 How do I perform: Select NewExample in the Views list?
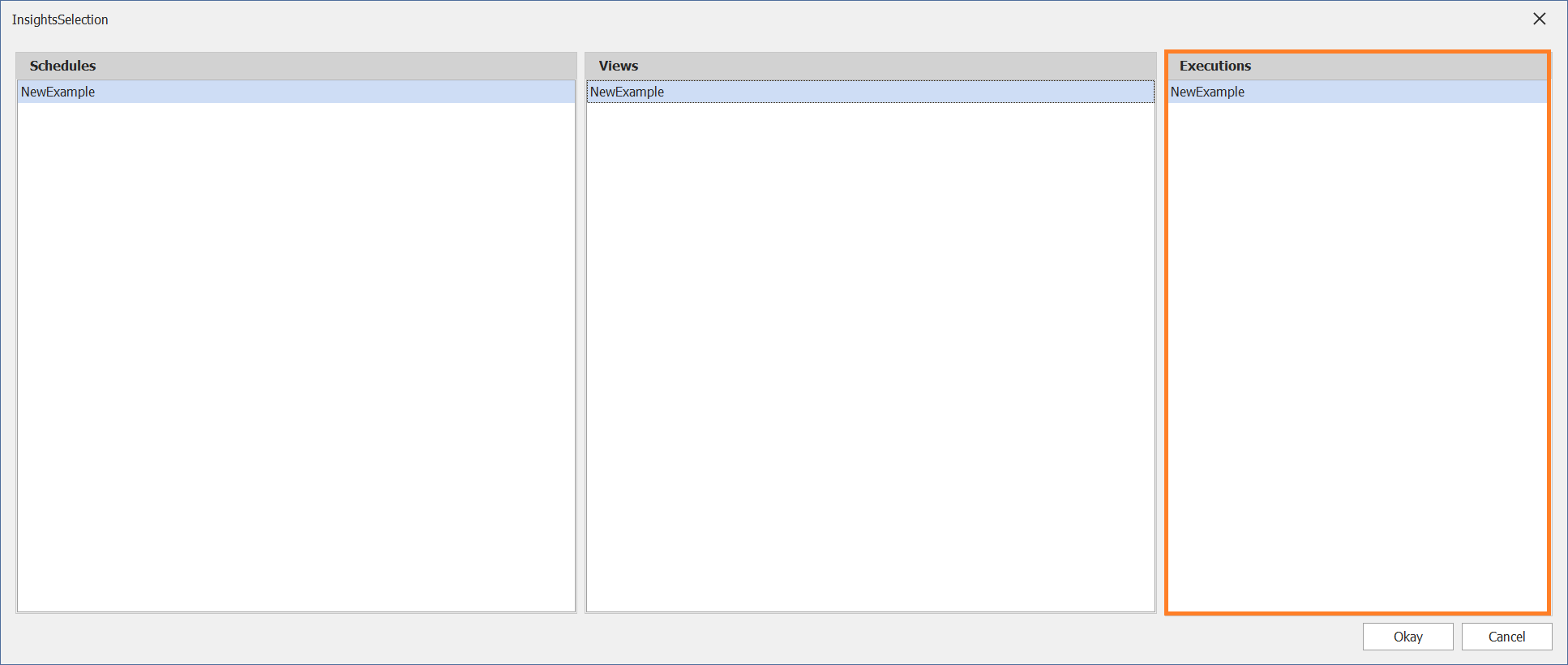coord(871,92)
